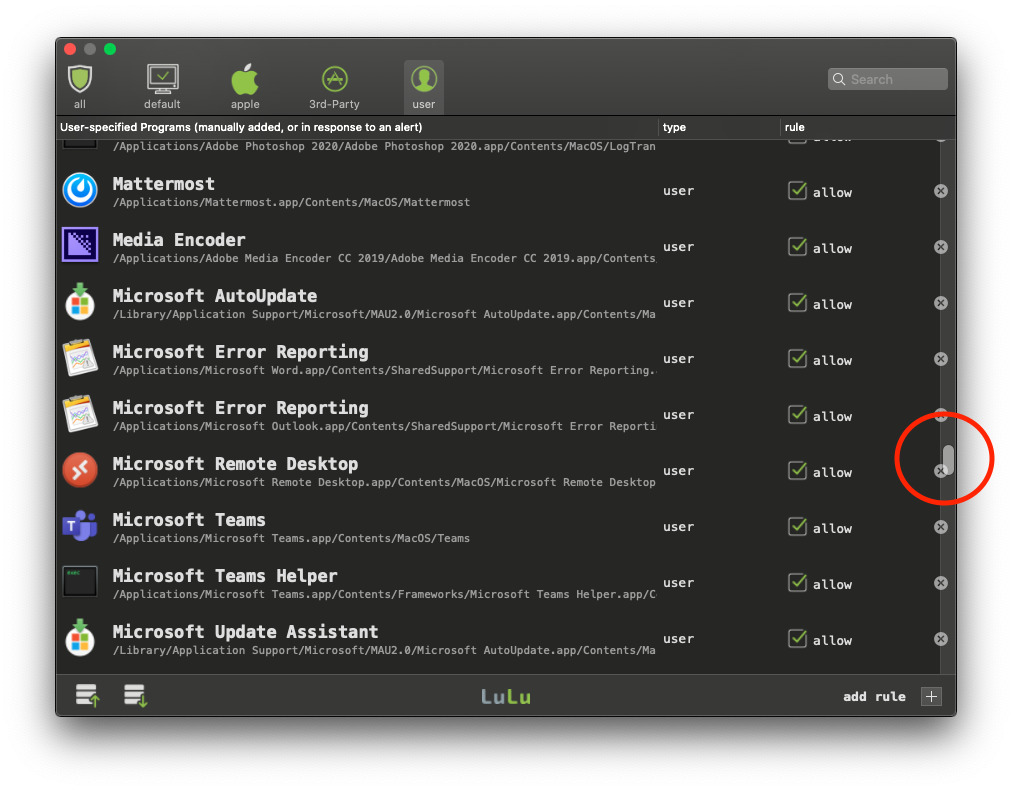This screenshot has width=1012, height=790.
Task: Delete the Microsoft Teams Helper rule
Action: [x=941, y=583]
